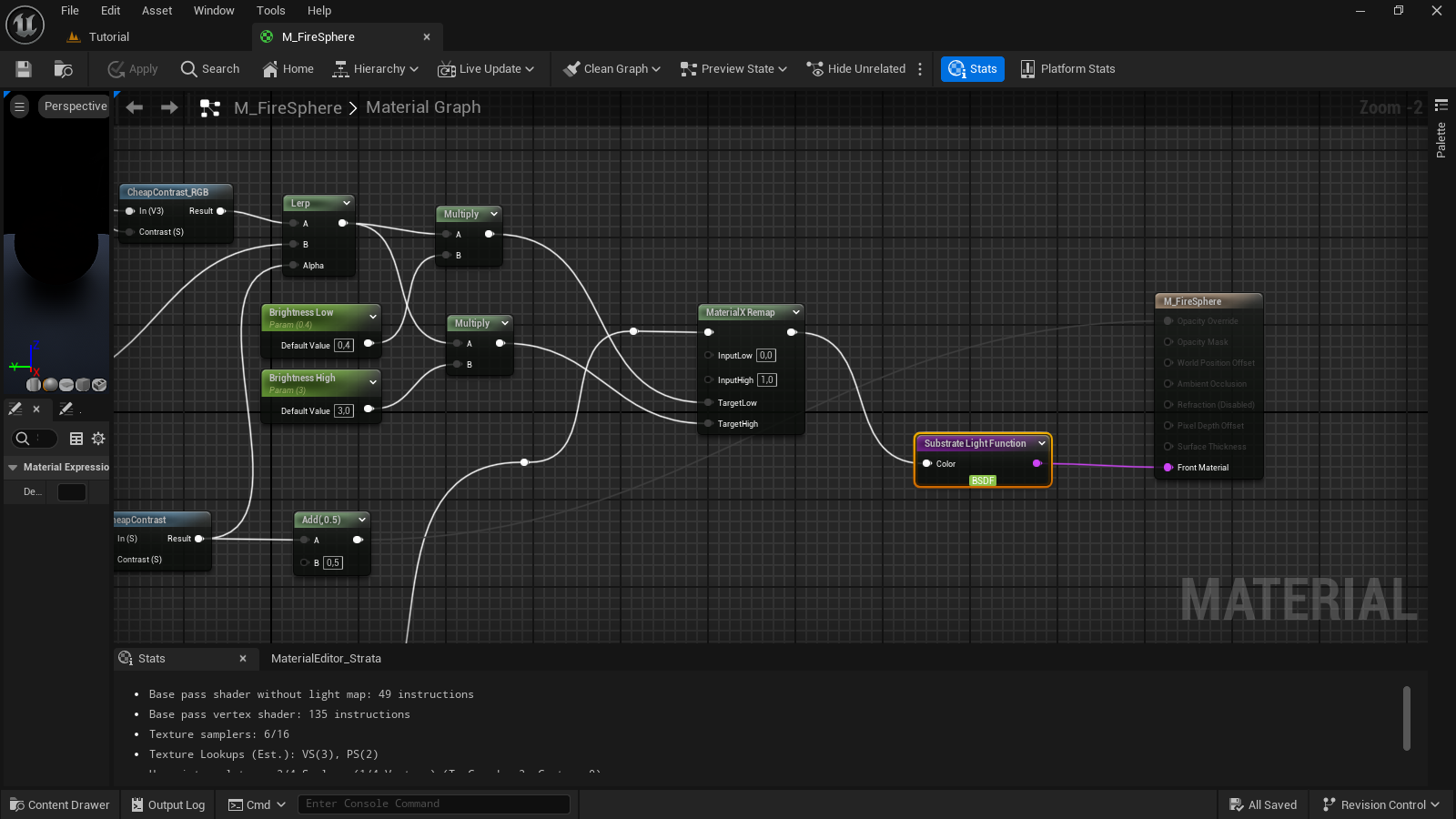
Task: Go forward in graph navigation history
Action: tap(169, 107)
